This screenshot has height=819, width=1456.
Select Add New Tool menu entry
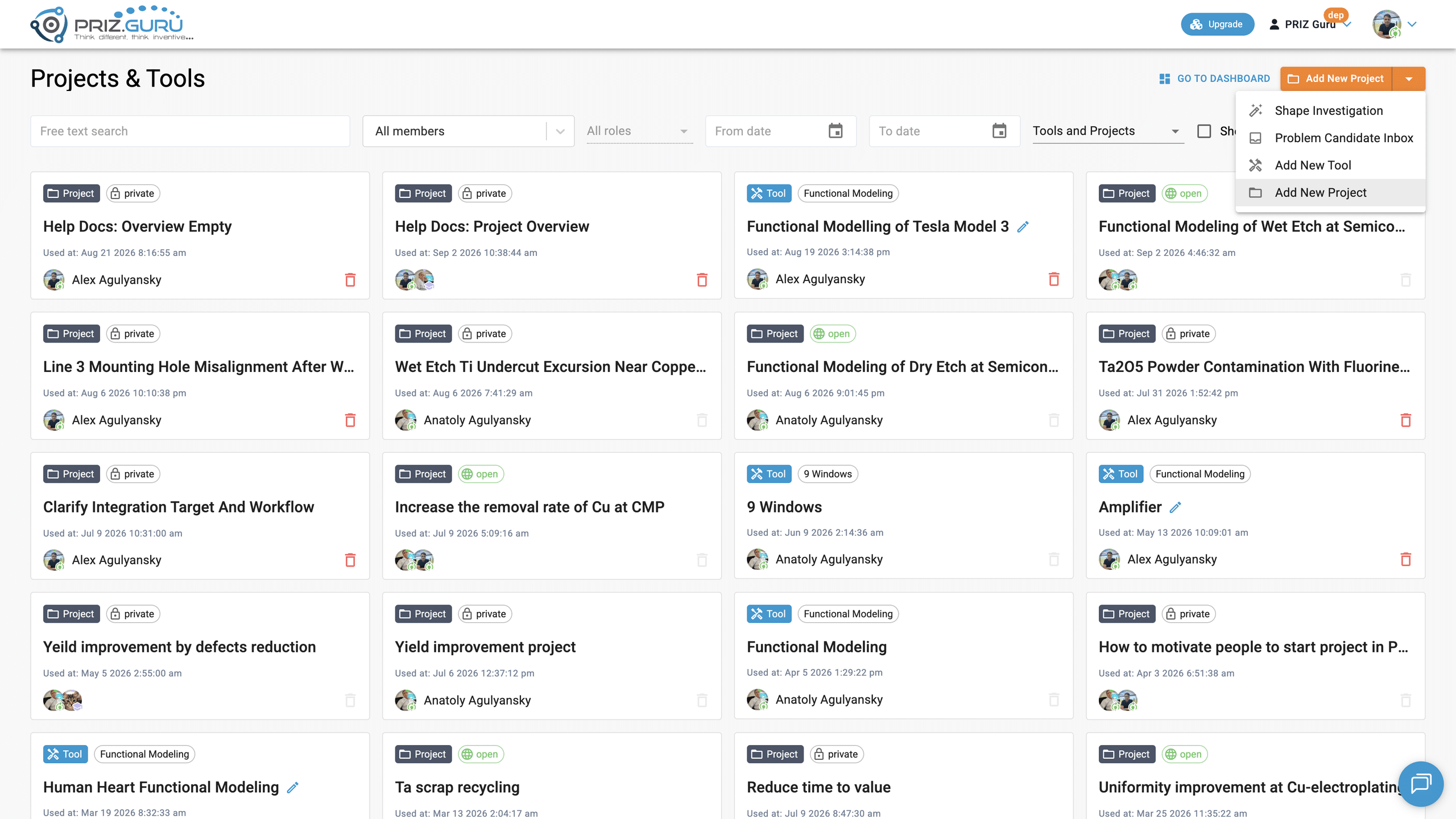tap(1330, 166)
